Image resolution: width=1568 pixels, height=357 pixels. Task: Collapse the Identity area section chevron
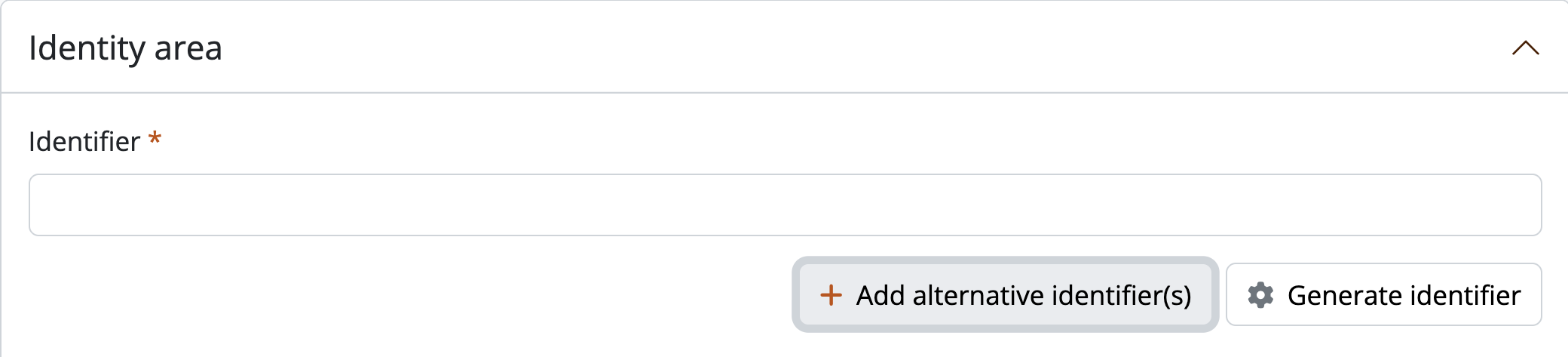point(1525,48)
